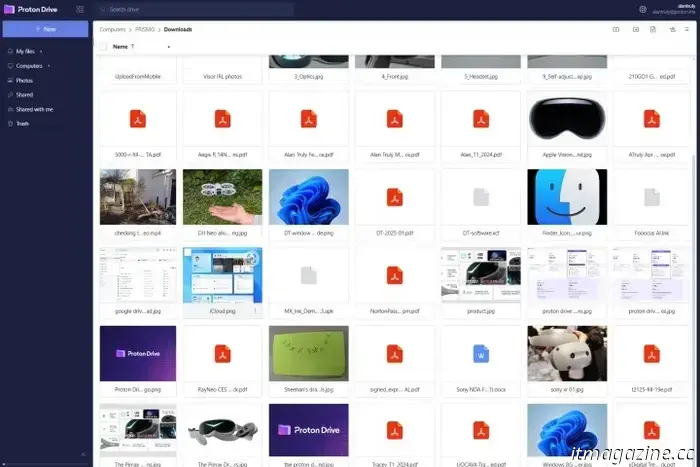The height and width of the screenshot is (467, 700).
Task: Open the 5000-r-f4f pdf icon
Action: click(138, 119)
